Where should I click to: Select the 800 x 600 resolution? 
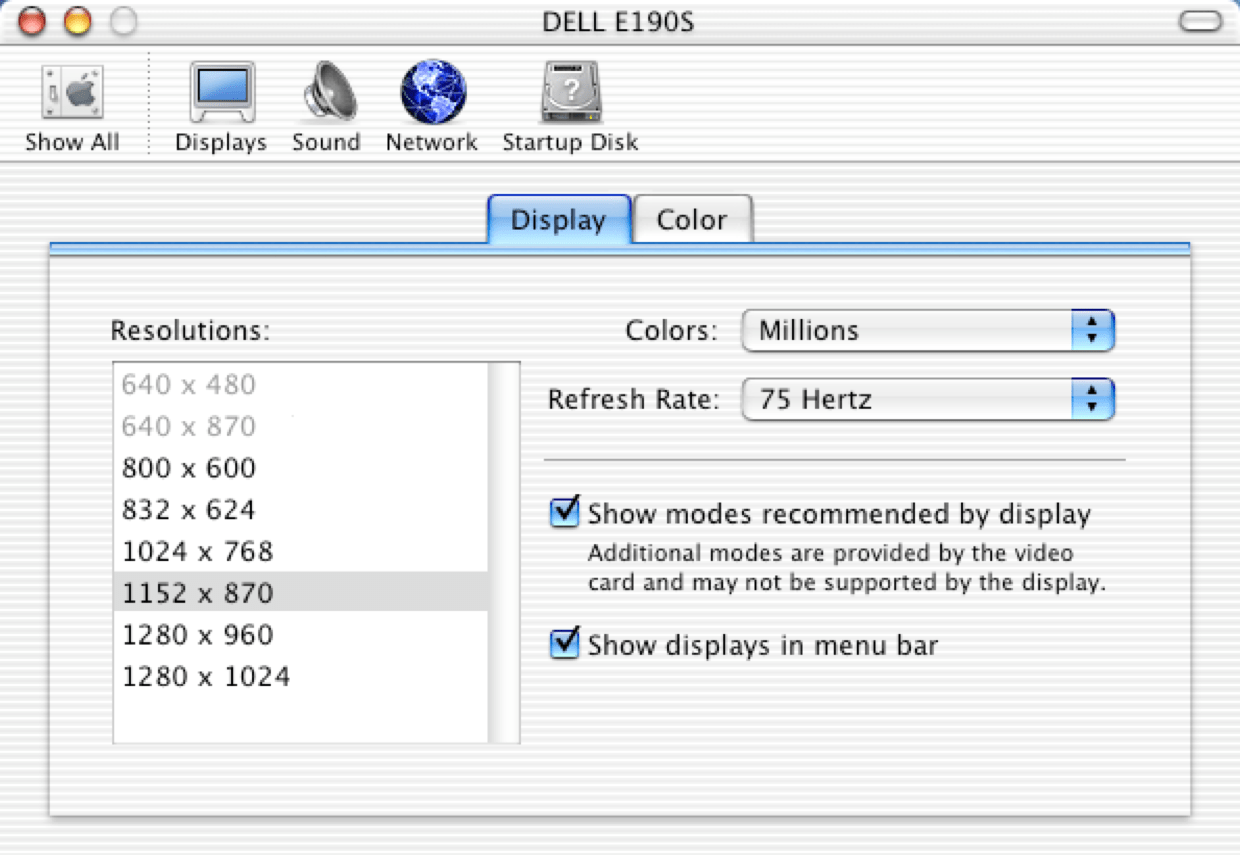pos(300,468)
